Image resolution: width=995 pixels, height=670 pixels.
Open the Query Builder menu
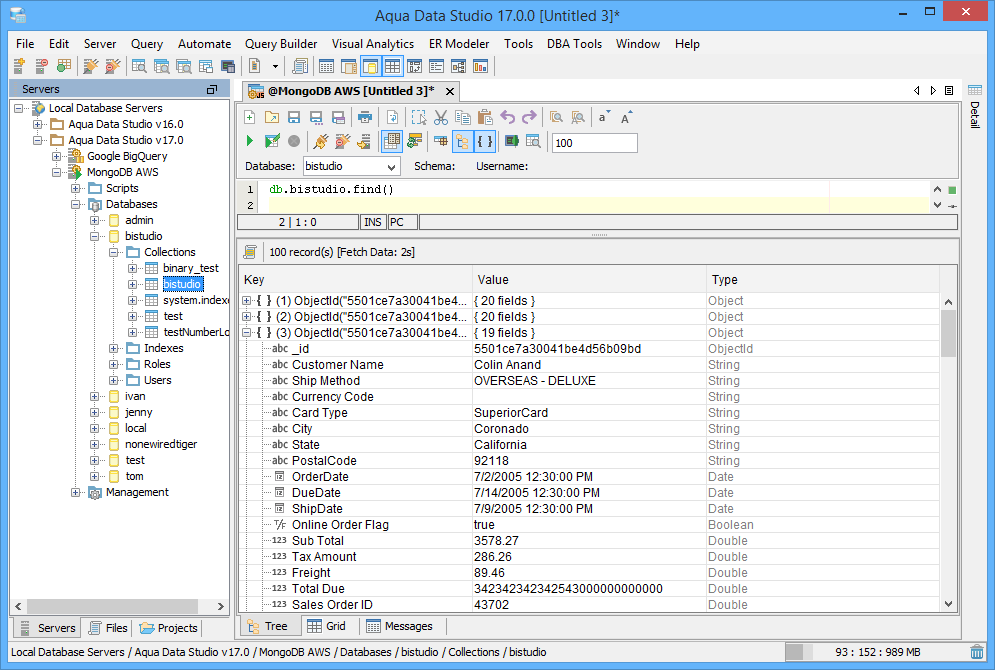coord(281,44)
